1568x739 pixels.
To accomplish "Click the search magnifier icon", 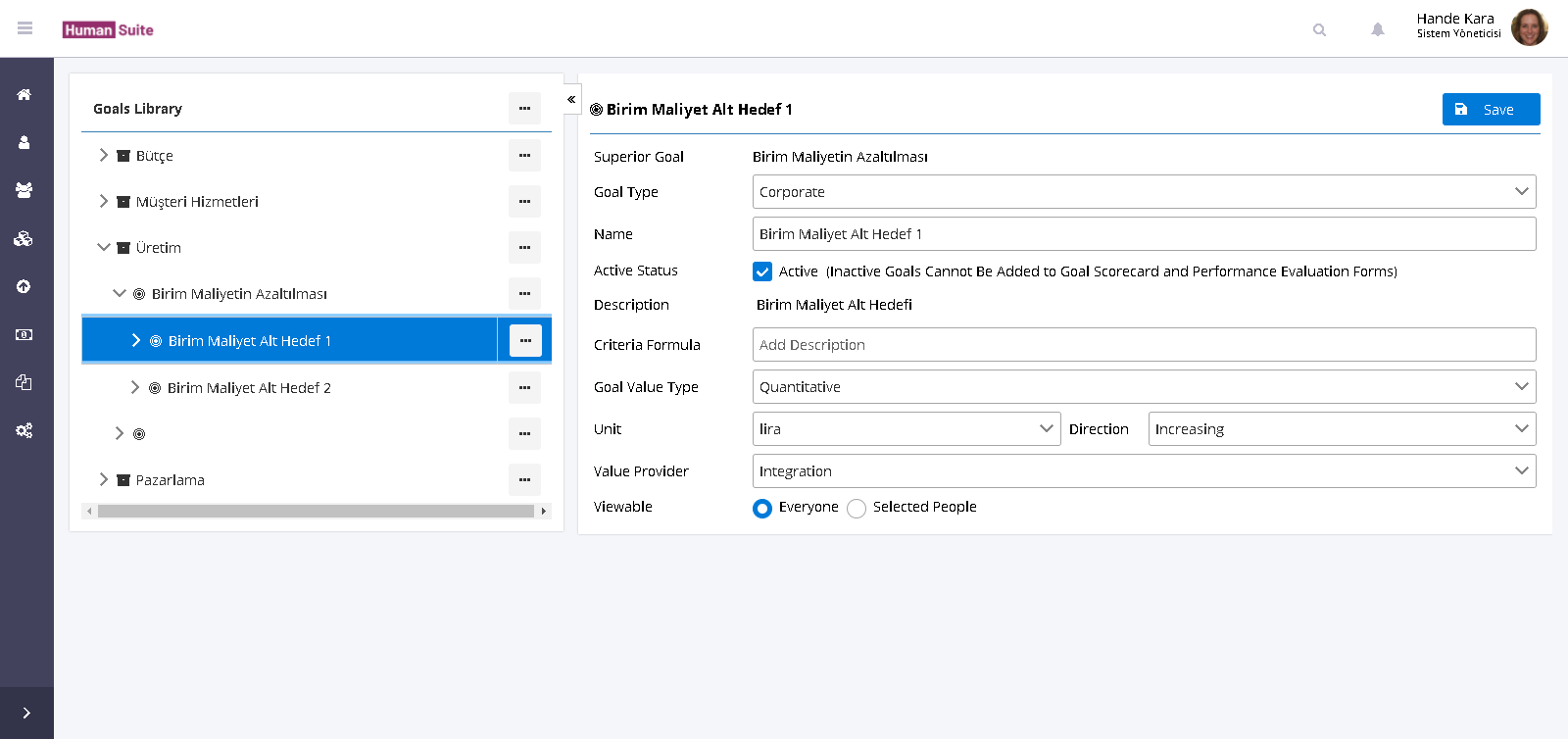I will tap(1319, 29).
